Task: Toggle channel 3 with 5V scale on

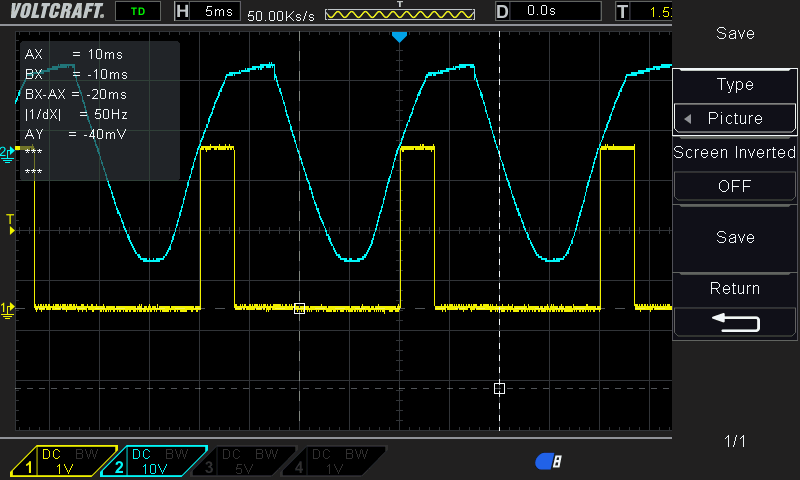Action: (245, 461)
